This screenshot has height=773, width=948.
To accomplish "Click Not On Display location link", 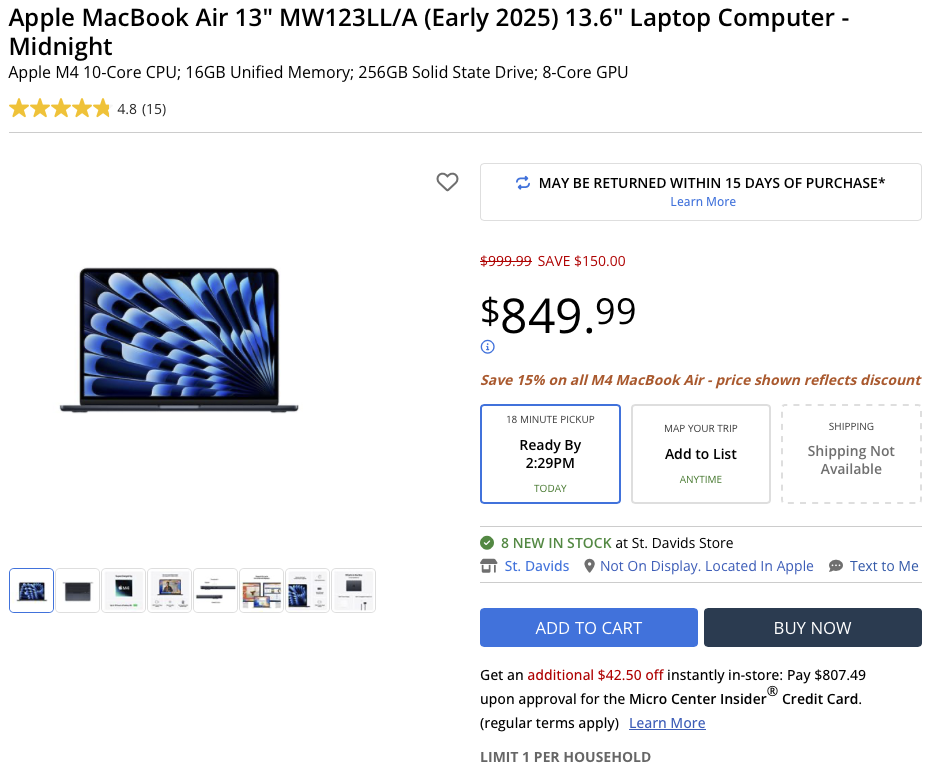I will pos(707,566).
